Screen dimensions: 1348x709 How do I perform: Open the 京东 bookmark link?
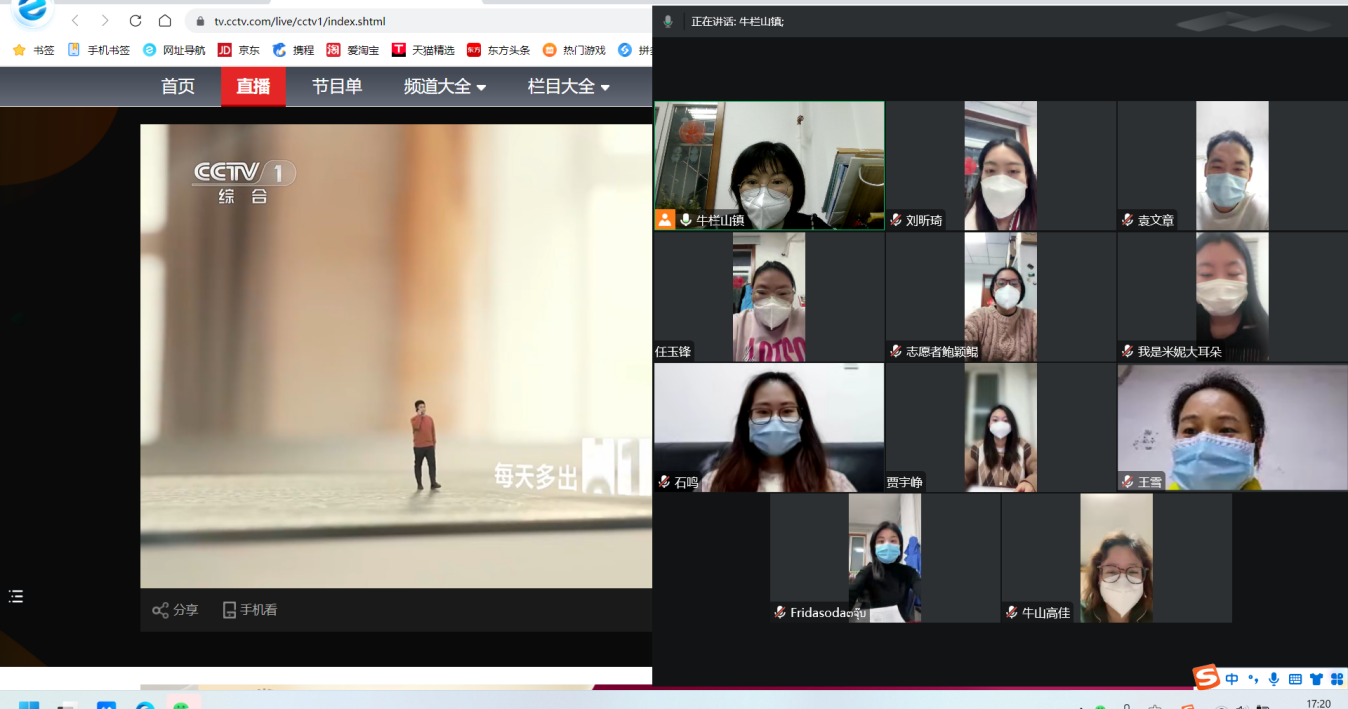(x=239, y=50)
